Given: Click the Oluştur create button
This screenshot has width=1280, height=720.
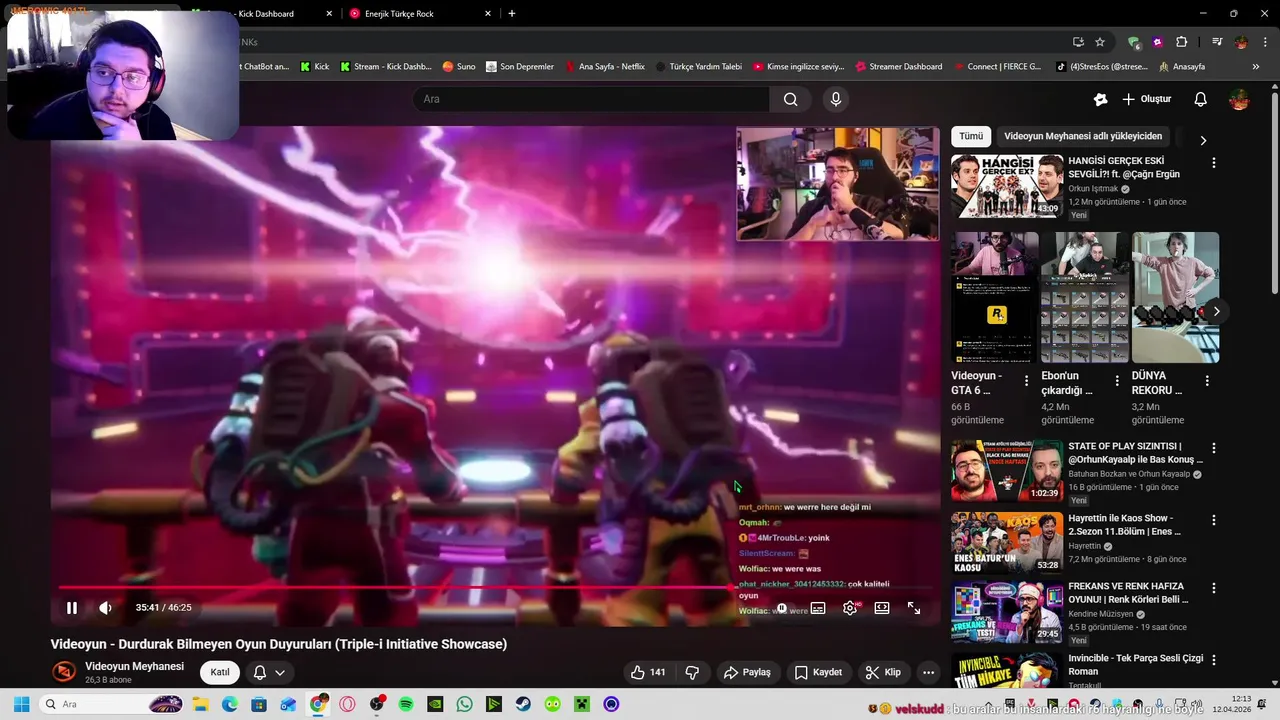Looking at the screenshot, I should pos(1147,99).
